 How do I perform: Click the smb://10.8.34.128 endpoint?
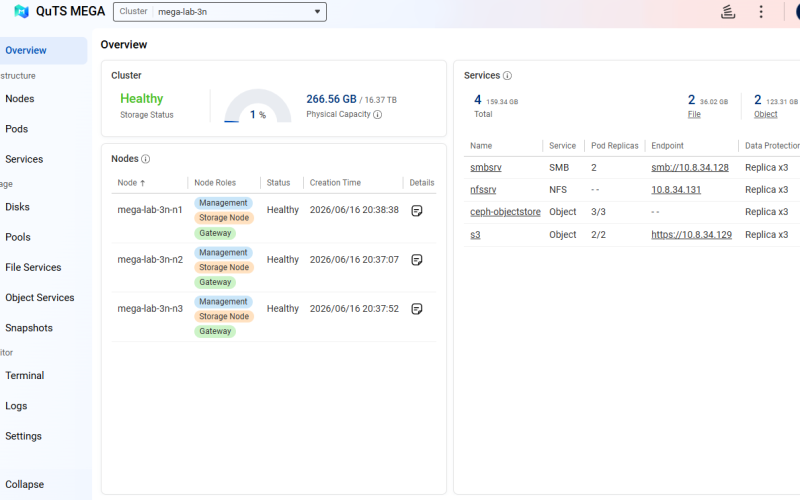click(690, 167)
